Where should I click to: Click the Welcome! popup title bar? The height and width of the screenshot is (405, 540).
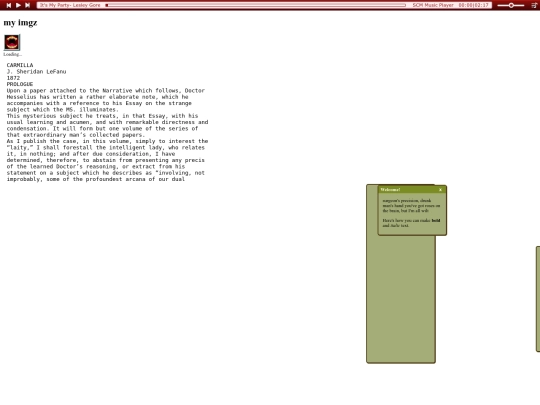click(412, 190)
